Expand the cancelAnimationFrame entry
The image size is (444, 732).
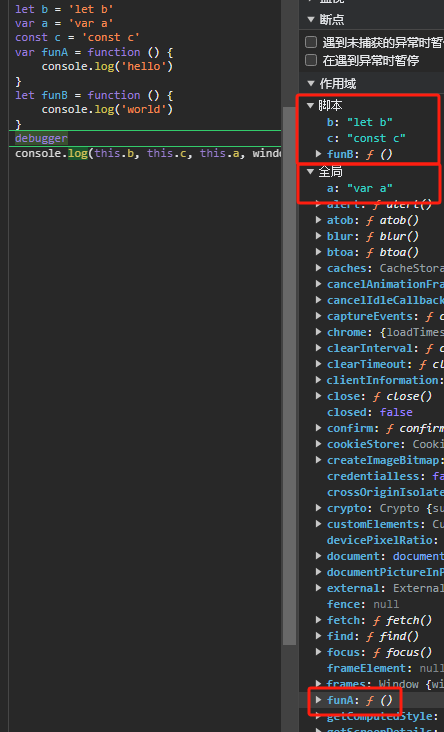318,284
